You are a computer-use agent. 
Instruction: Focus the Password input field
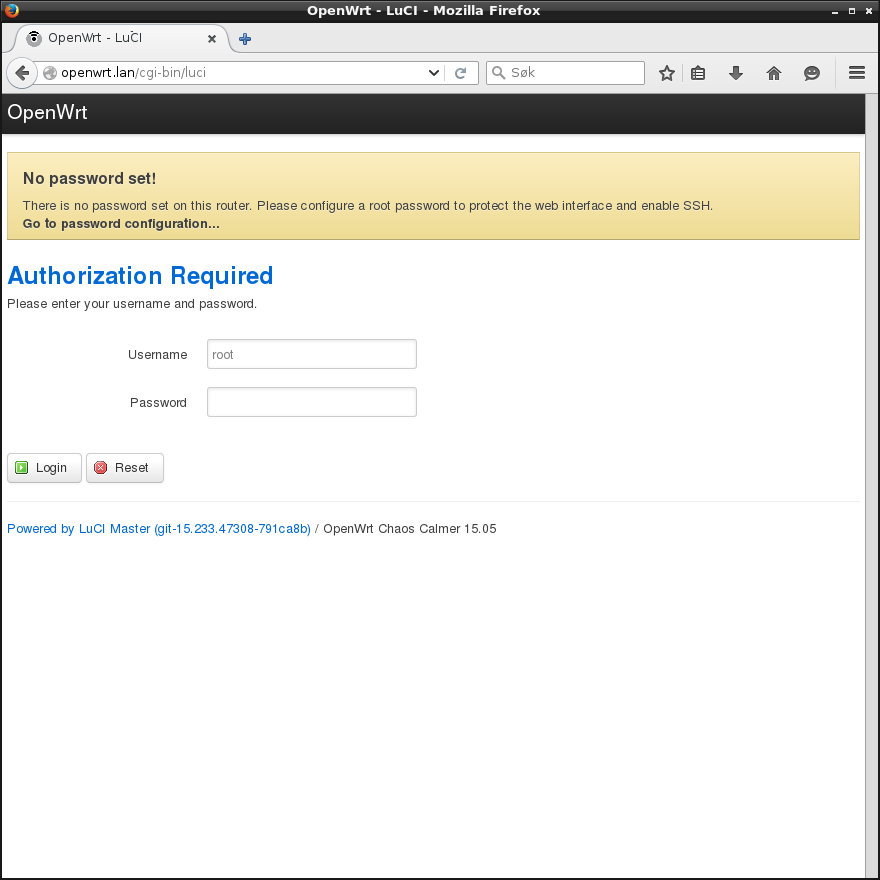pos(311,402)
